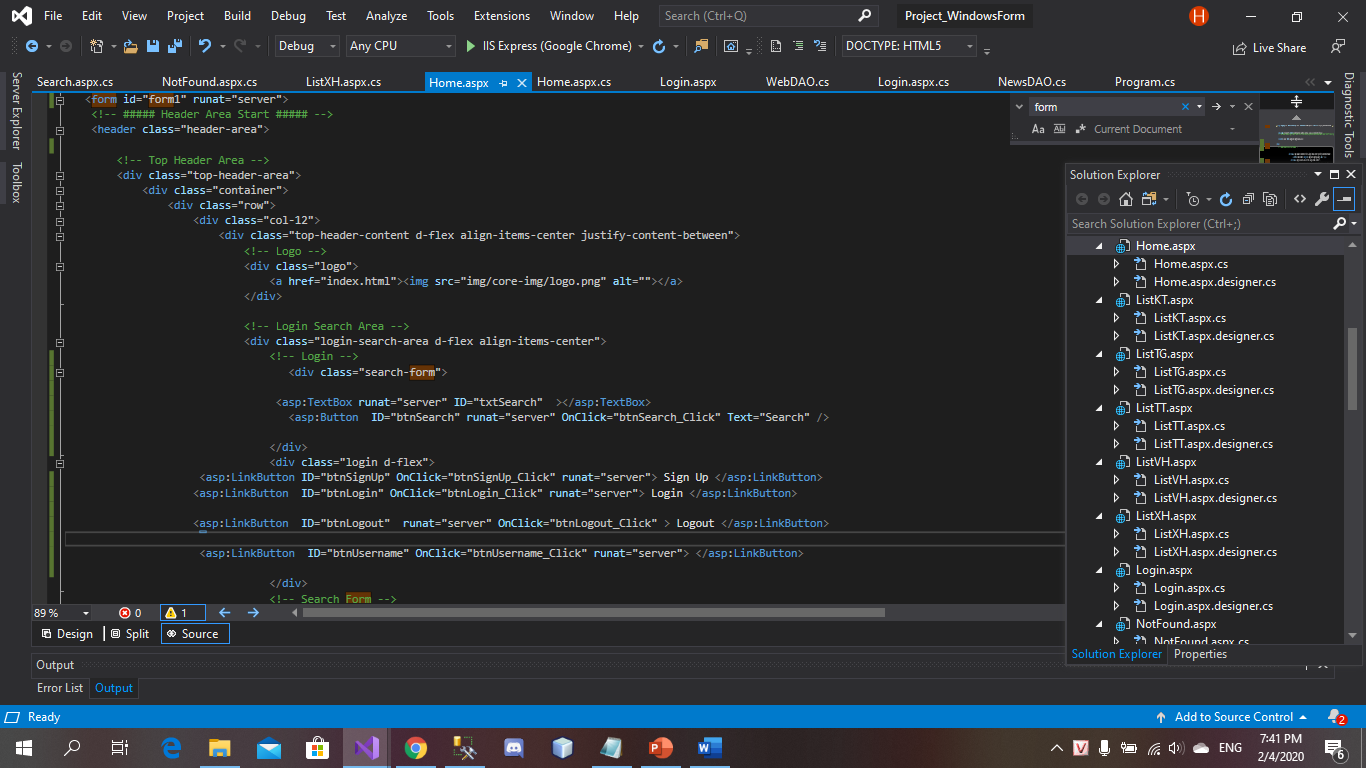This screenshot has height=768, width=1366.
Task: Open the Extensions menu
Action: point(502,16)
